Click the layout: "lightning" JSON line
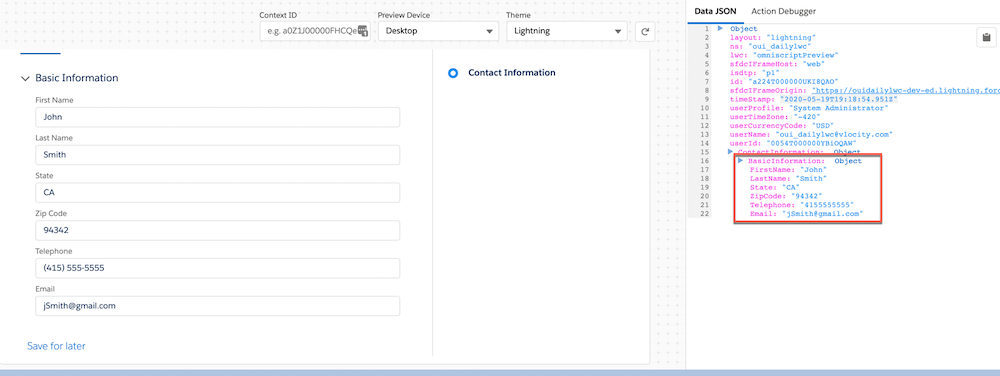Viewport: 1000px width, 376px height. (x=773, y=38)
